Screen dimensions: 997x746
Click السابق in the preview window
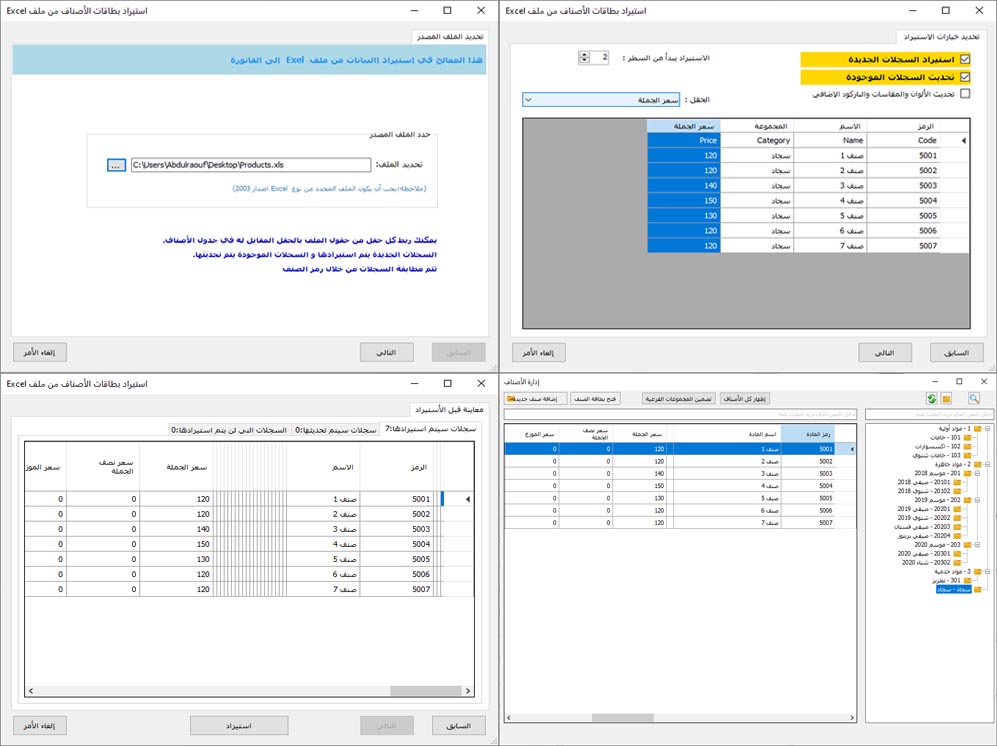click(x=458, y=726)
